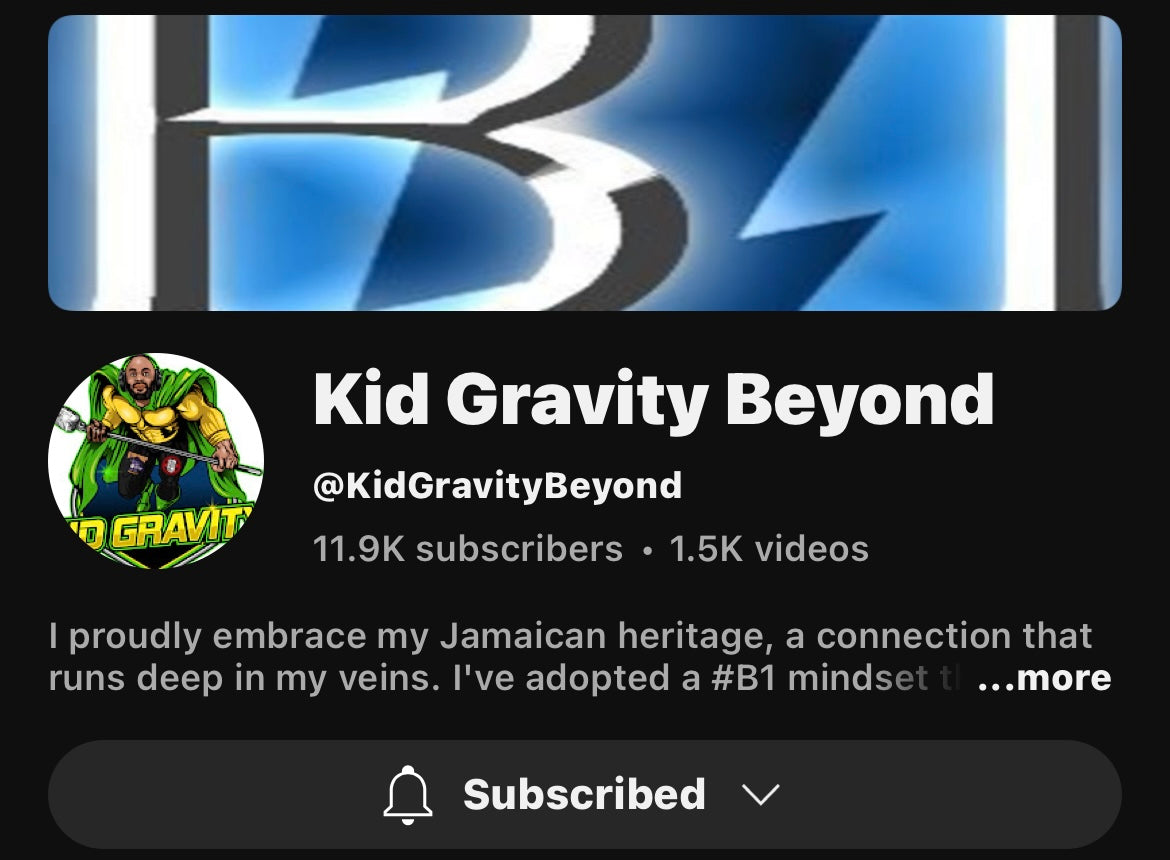Screen dimensions: 1170x860
Task: Open the Kid Gravity superhero profile avatar
Action: (x=156, y=461)
